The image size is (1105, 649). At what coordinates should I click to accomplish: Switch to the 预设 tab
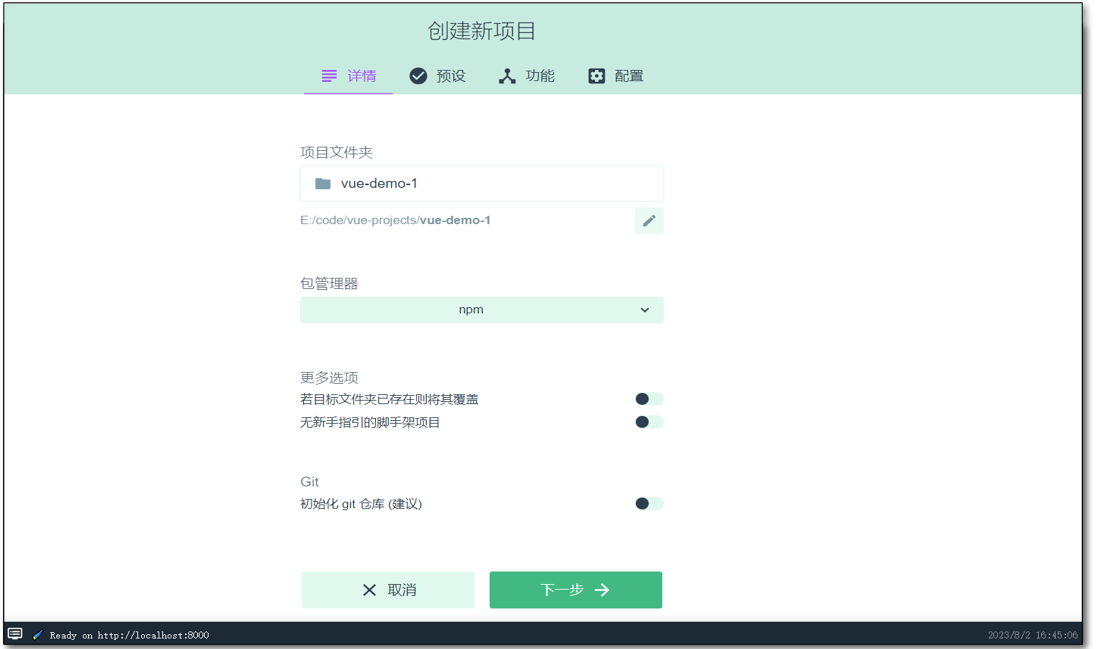pyautogui.click(x=438, y=76)
